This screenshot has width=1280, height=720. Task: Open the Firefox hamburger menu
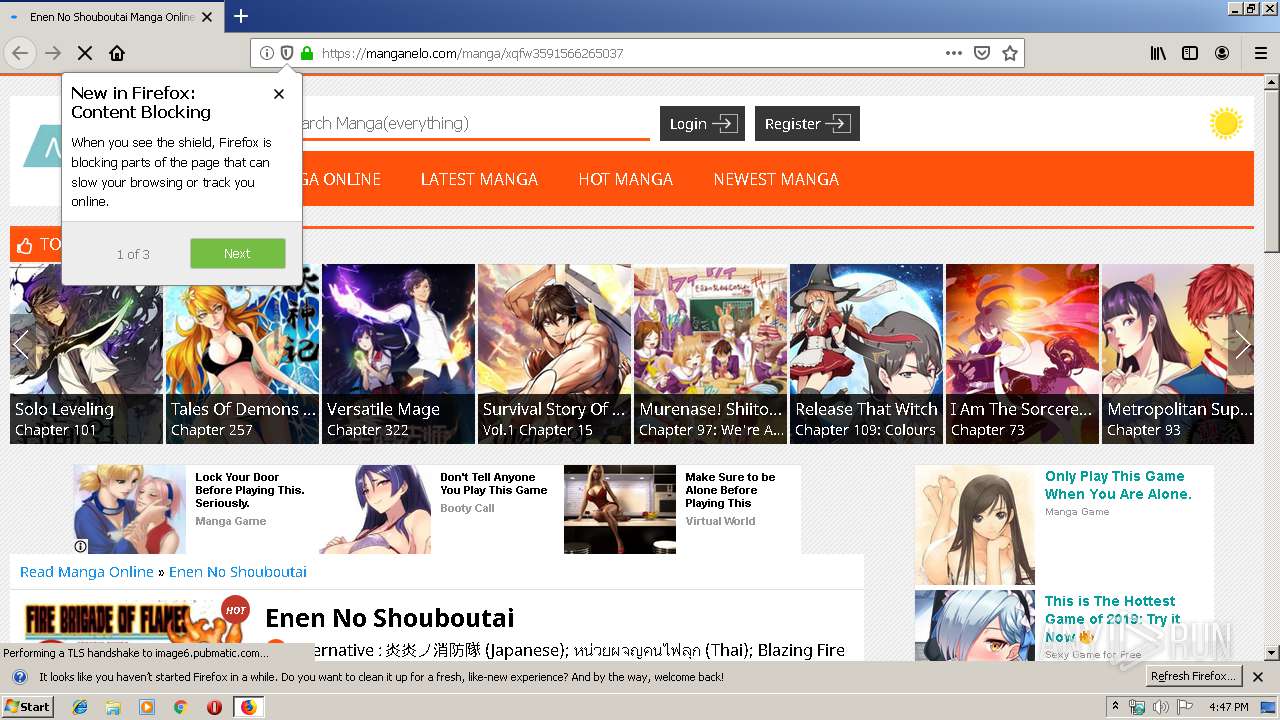[x=1261, y=53]
